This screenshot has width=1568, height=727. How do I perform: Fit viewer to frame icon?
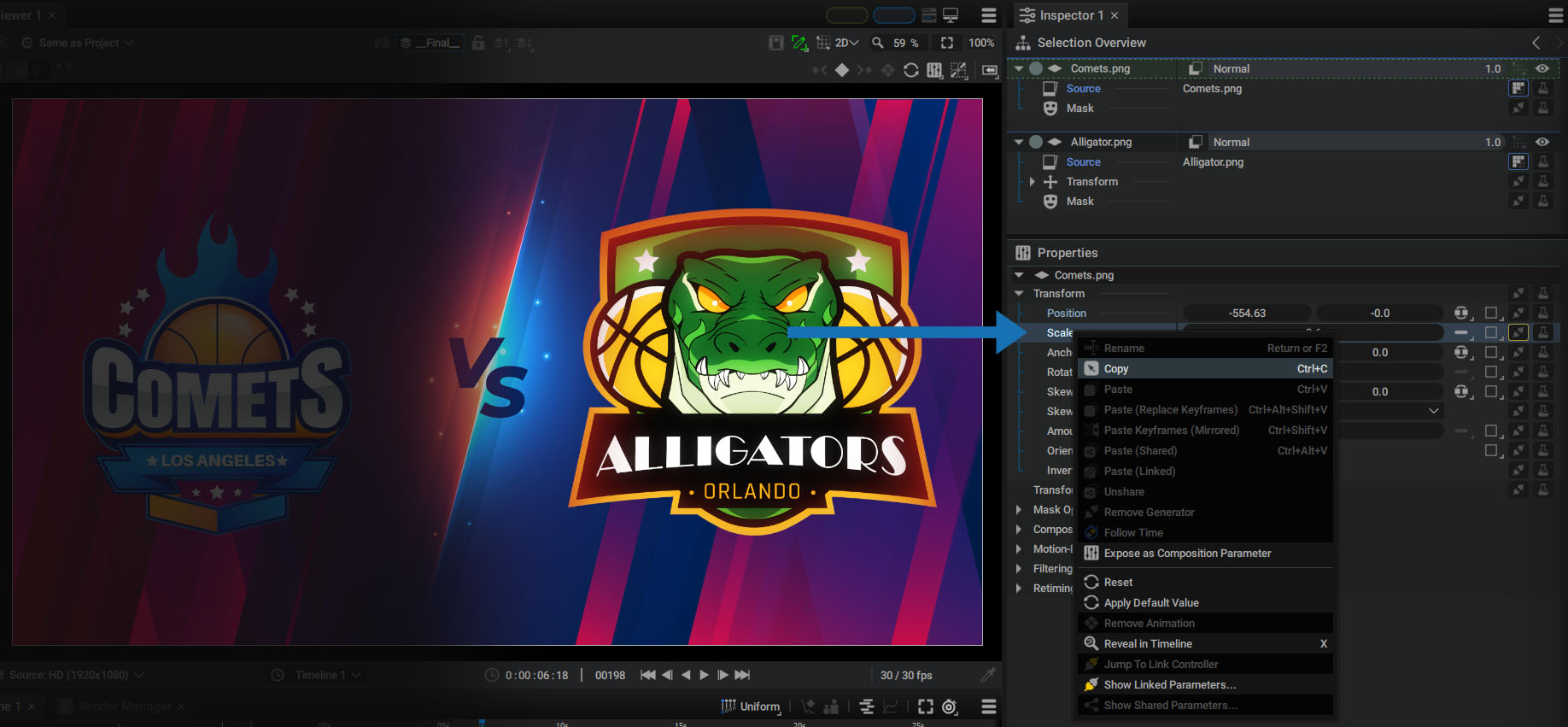[x=947, y=43]
